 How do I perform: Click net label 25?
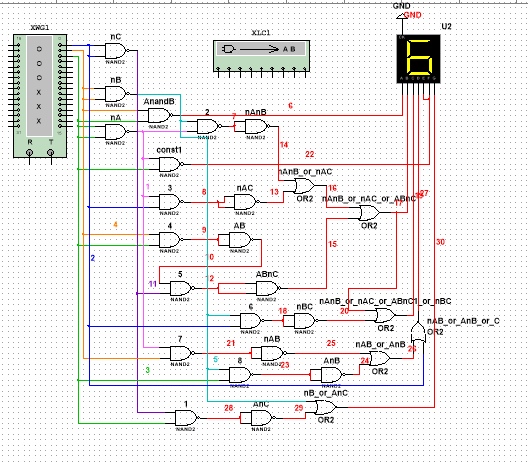(x=331, y=343)
